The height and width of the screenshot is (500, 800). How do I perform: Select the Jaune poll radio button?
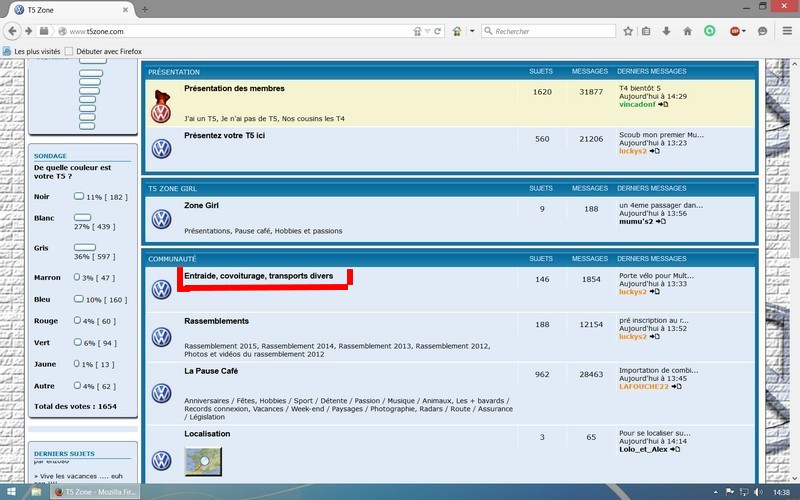[77, 364]
